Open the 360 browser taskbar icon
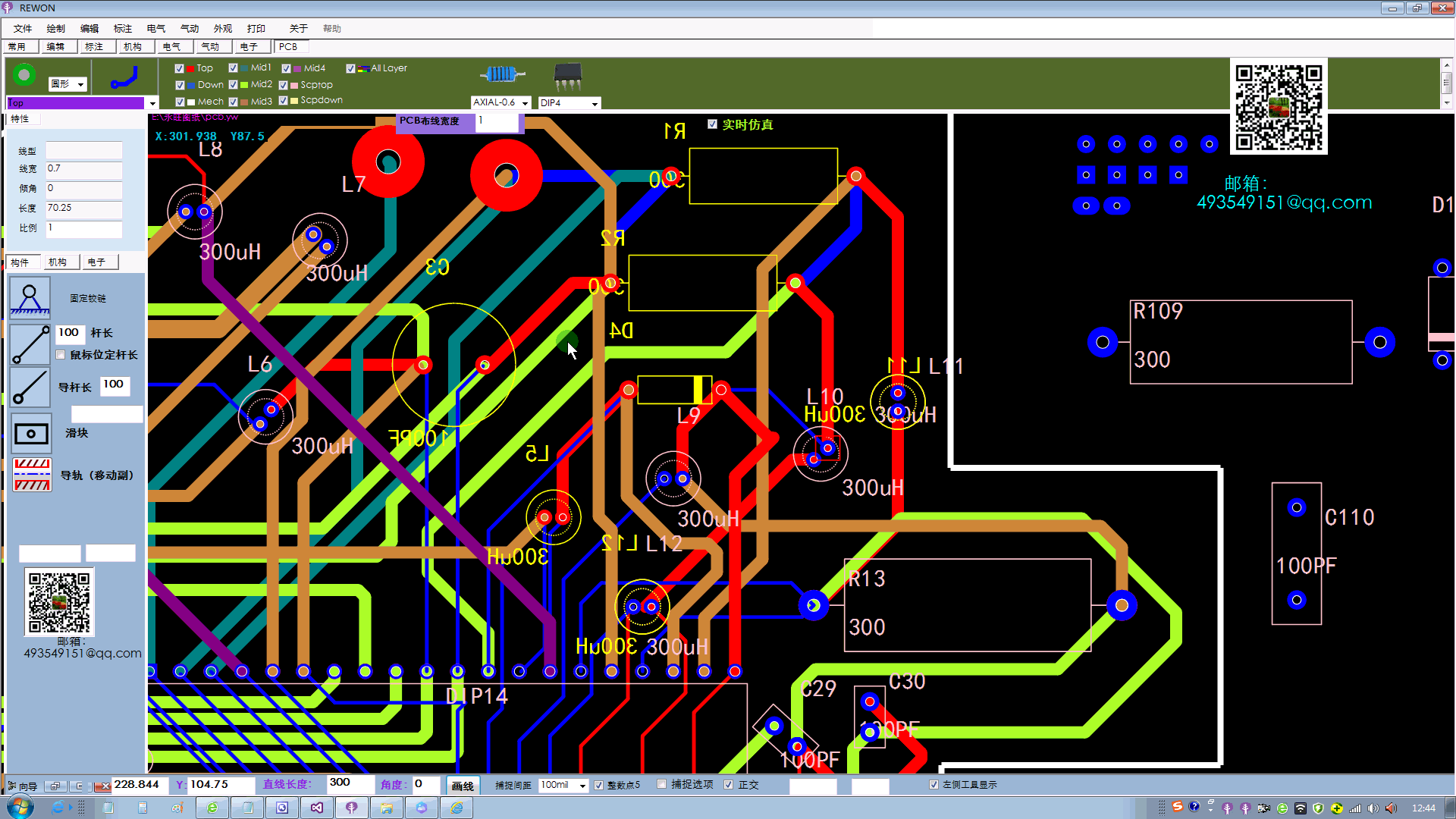 pos(212,808)
